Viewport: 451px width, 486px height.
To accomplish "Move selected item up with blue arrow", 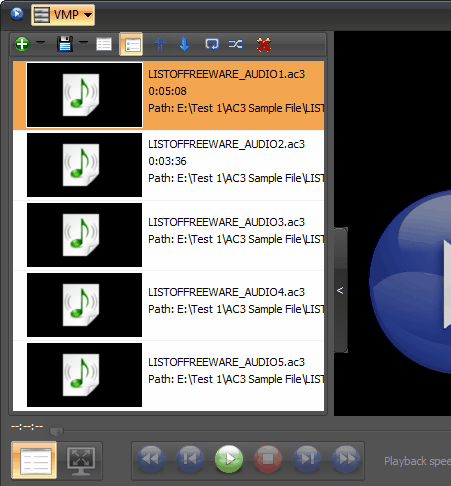I will 160,44.
